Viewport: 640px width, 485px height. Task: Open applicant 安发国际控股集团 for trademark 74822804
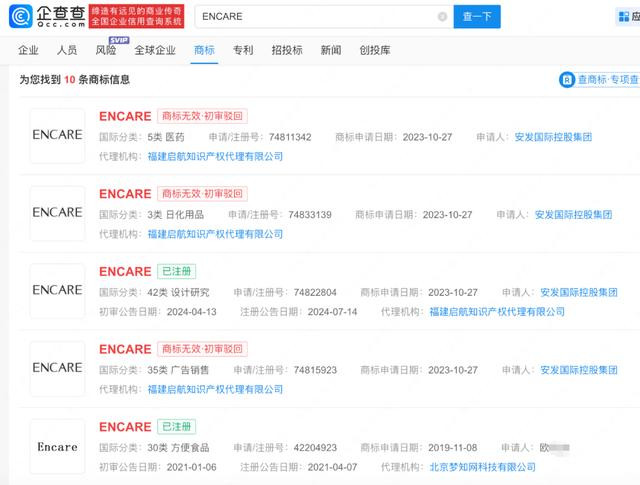point(579,292)
